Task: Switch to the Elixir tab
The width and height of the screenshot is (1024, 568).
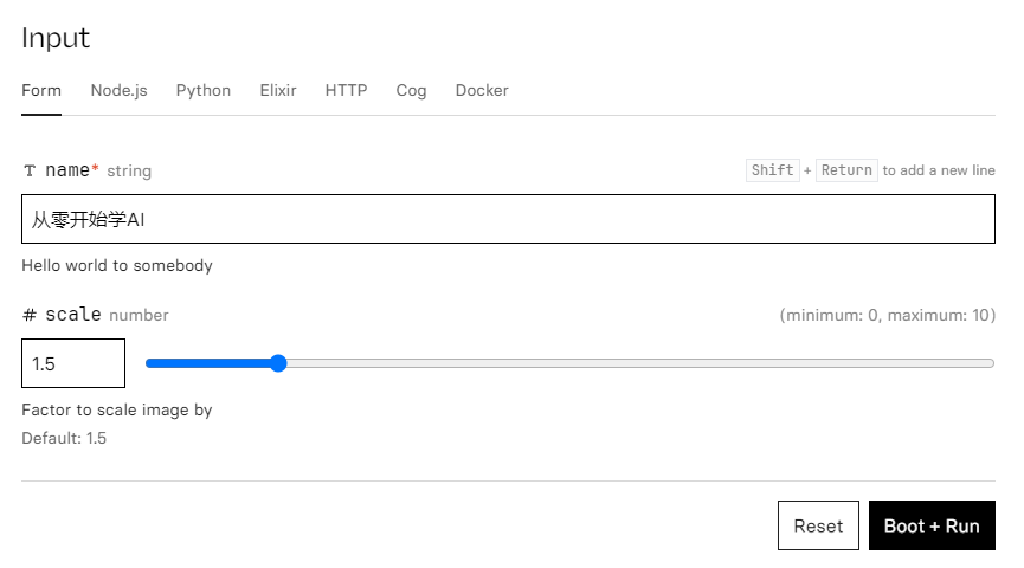Action: pyautogui.click(x=278, y=91)
